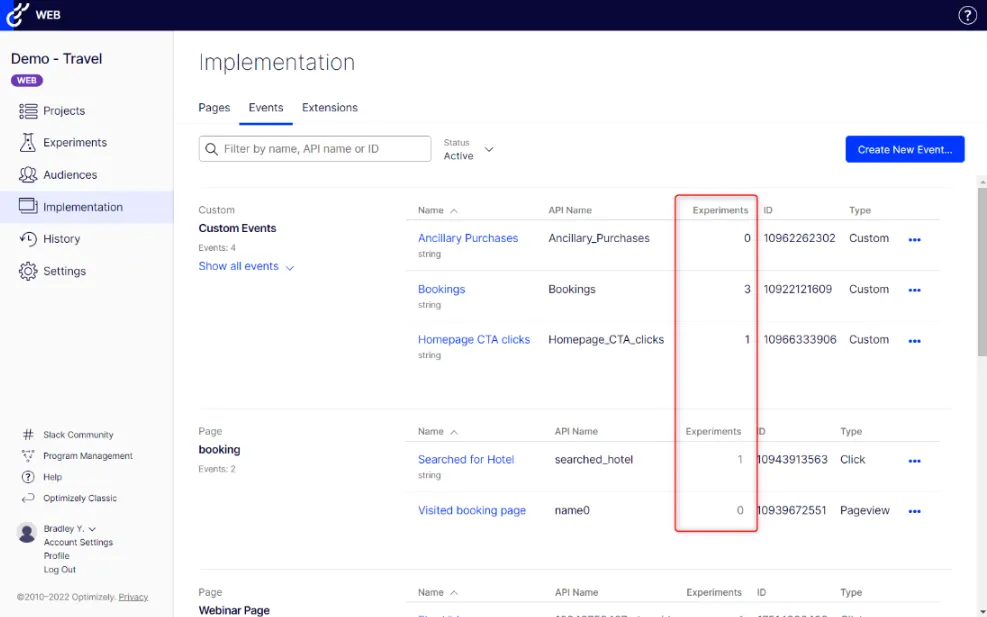
Task: Click the help question mark icon in header
Action: [967, 15]
